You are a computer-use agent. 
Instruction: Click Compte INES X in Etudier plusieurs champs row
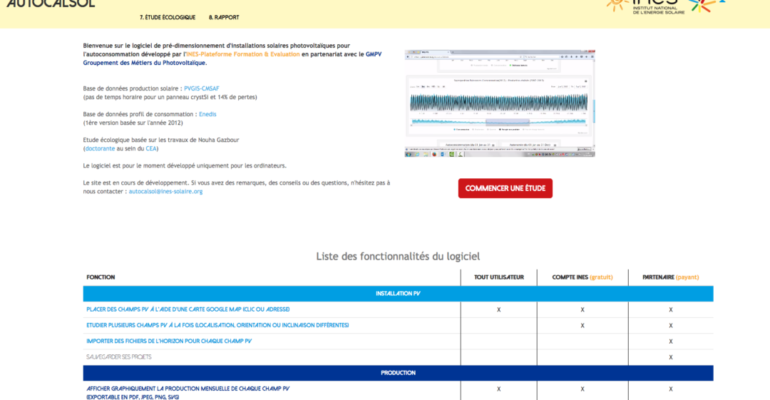click(x=582, y=325)
